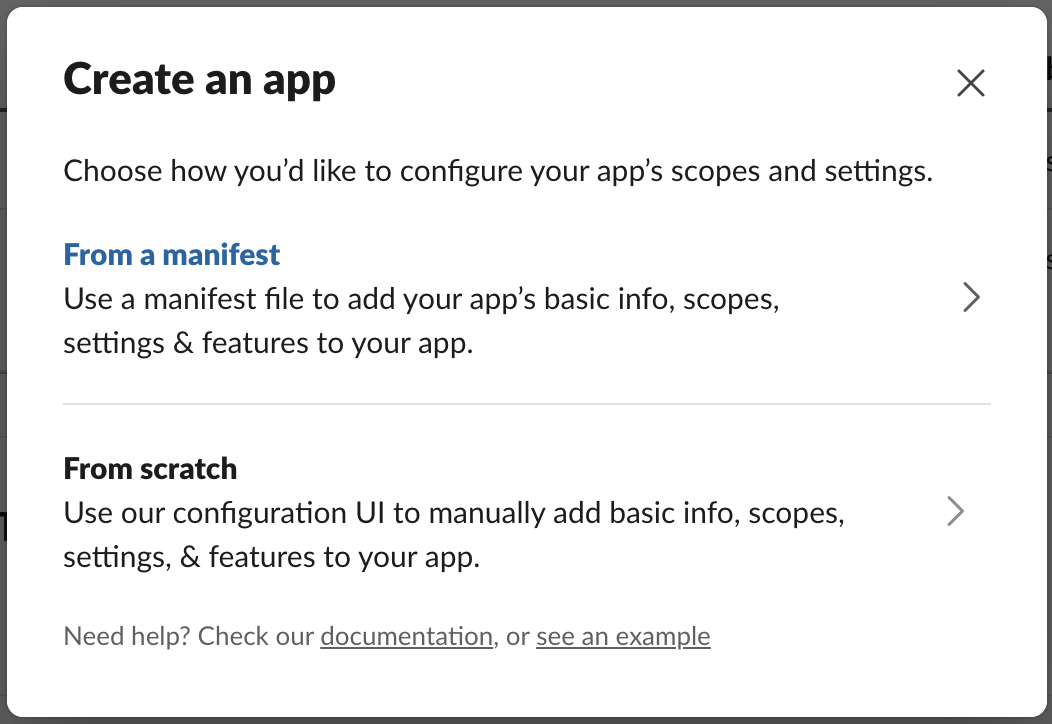The width and height of the screenshot is (1052, 724).
Task: Click the Create an app dialog title
Action: [x=200, y=80]
